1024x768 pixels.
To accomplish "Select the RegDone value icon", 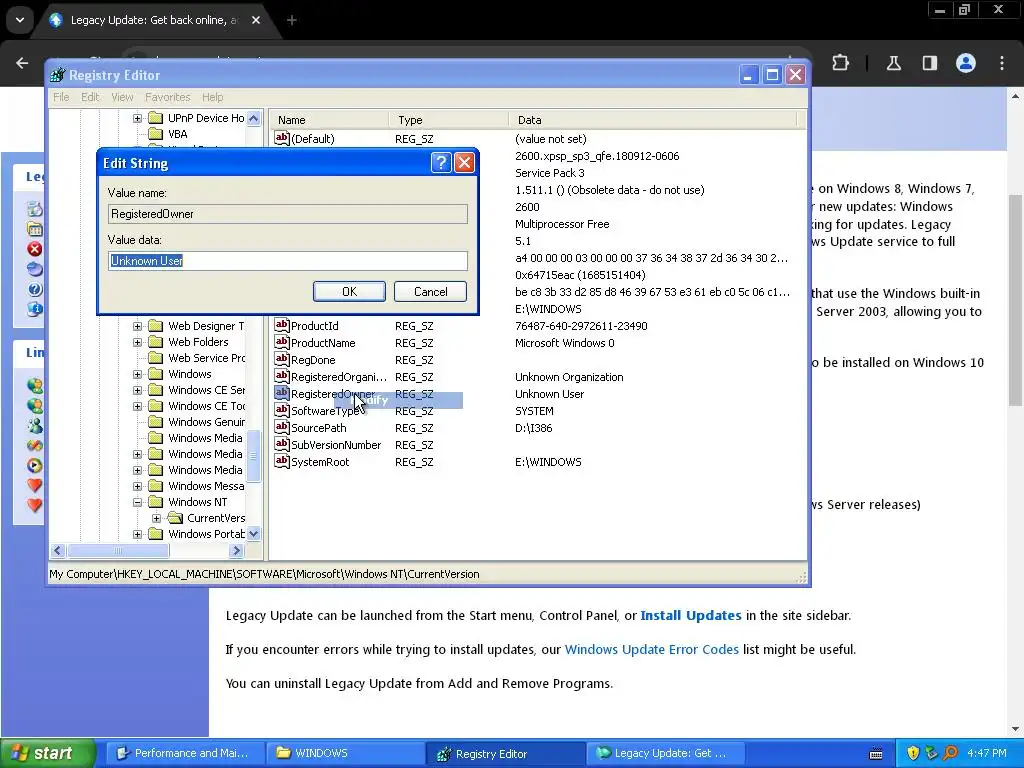I will [281, 359].
